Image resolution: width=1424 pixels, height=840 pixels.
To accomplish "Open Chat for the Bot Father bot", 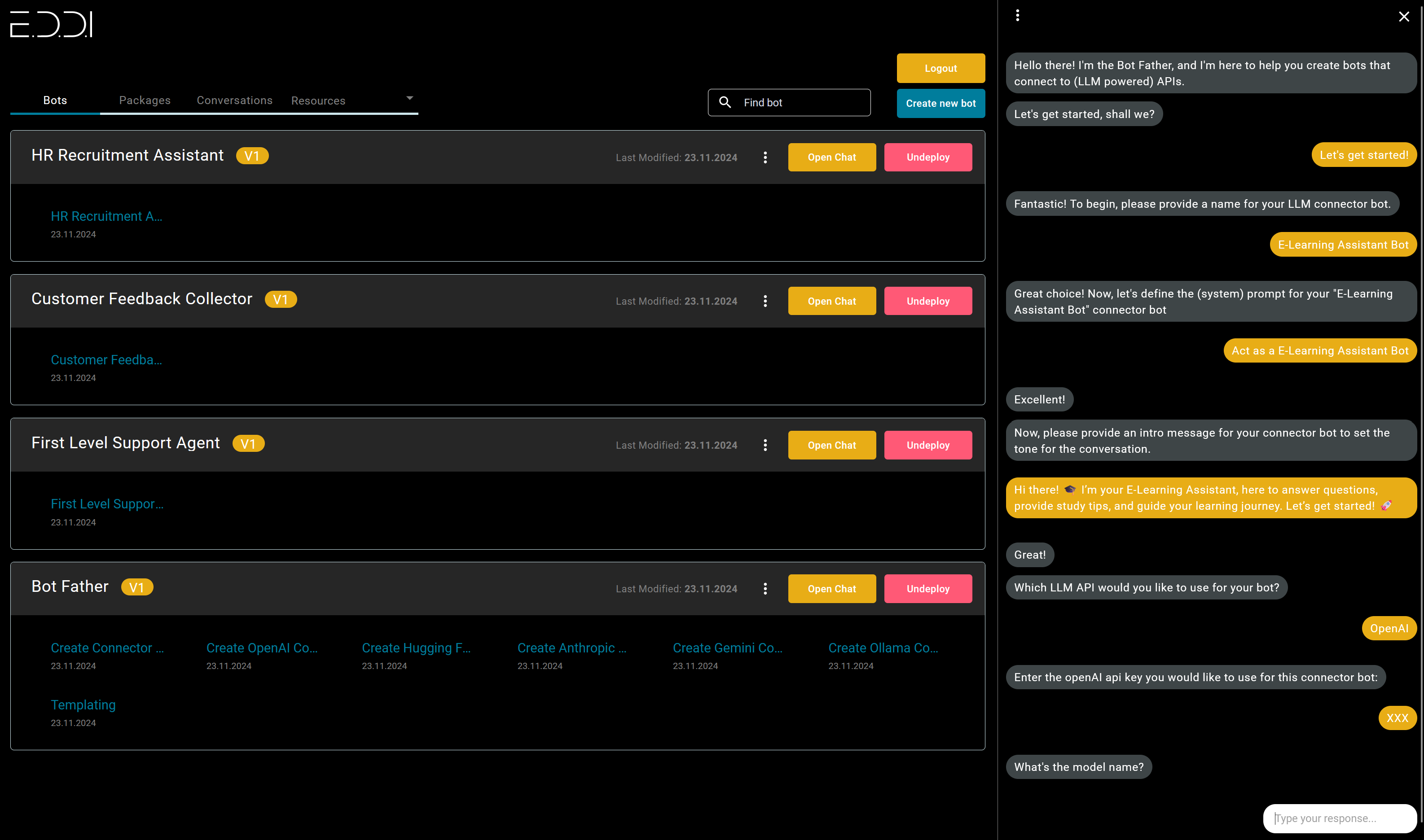I will coord(832,588).
